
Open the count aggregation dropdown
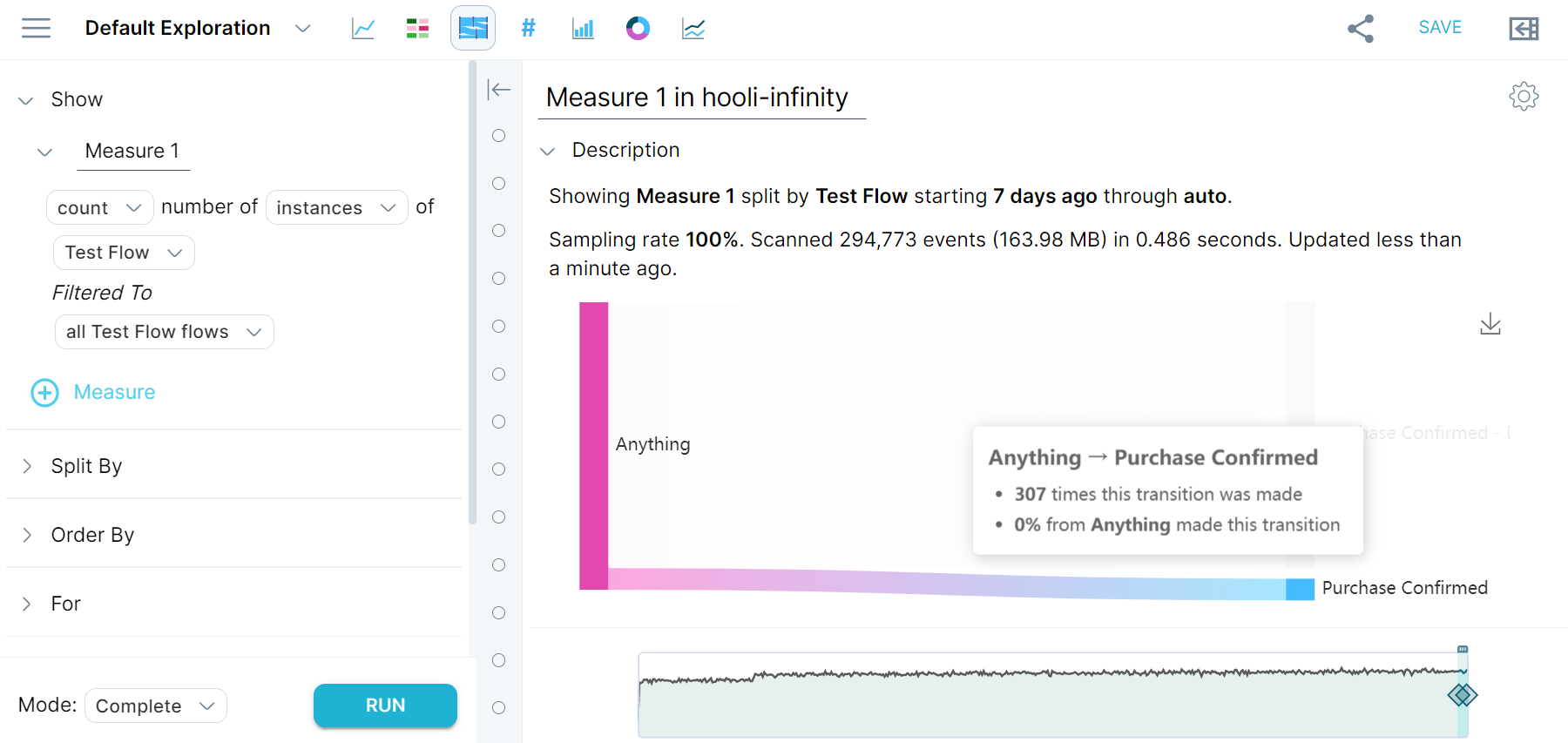point(99,207)
